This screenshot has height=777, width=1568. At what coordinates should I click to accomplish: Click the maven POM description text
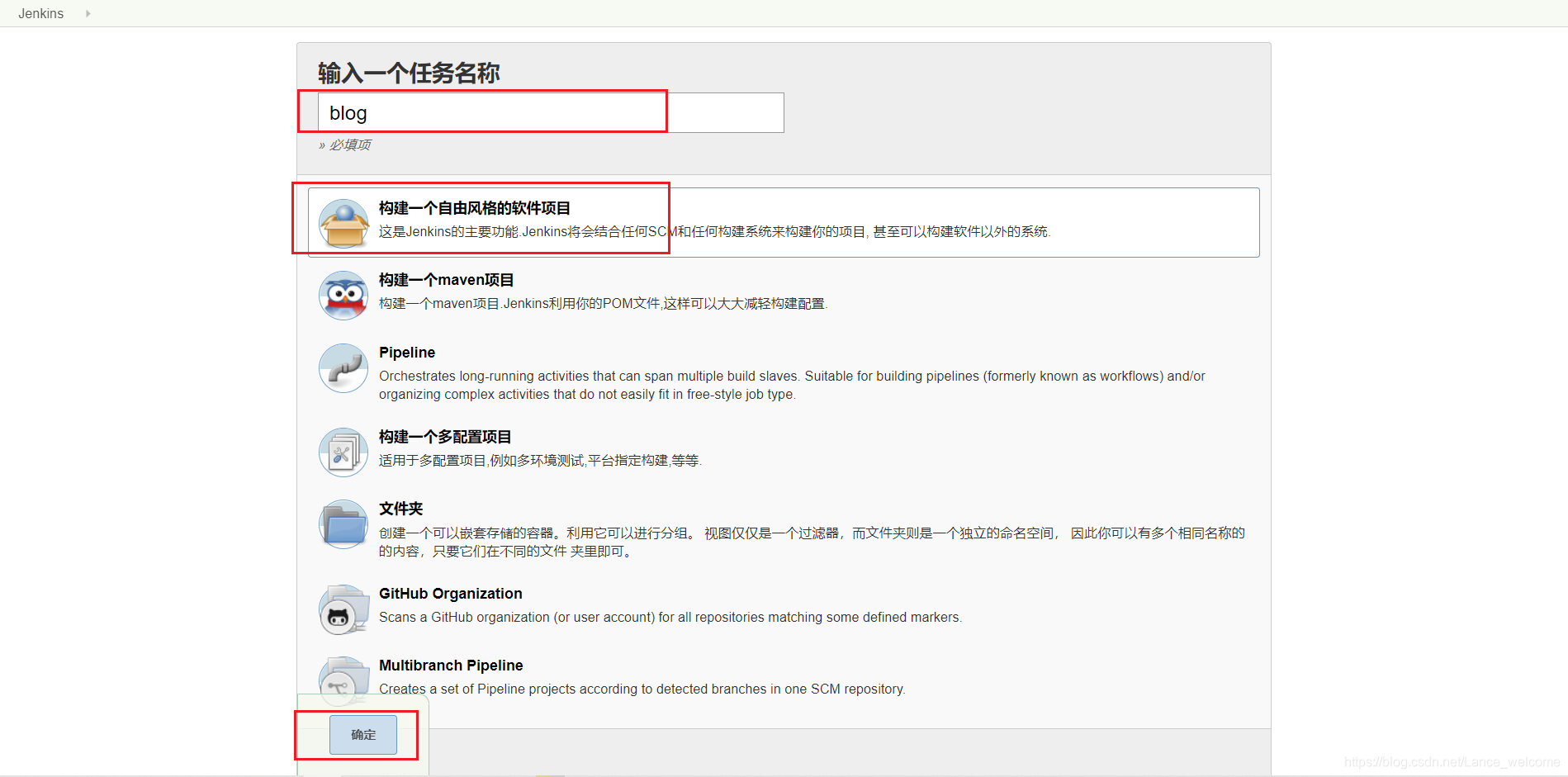pos(604,304)
